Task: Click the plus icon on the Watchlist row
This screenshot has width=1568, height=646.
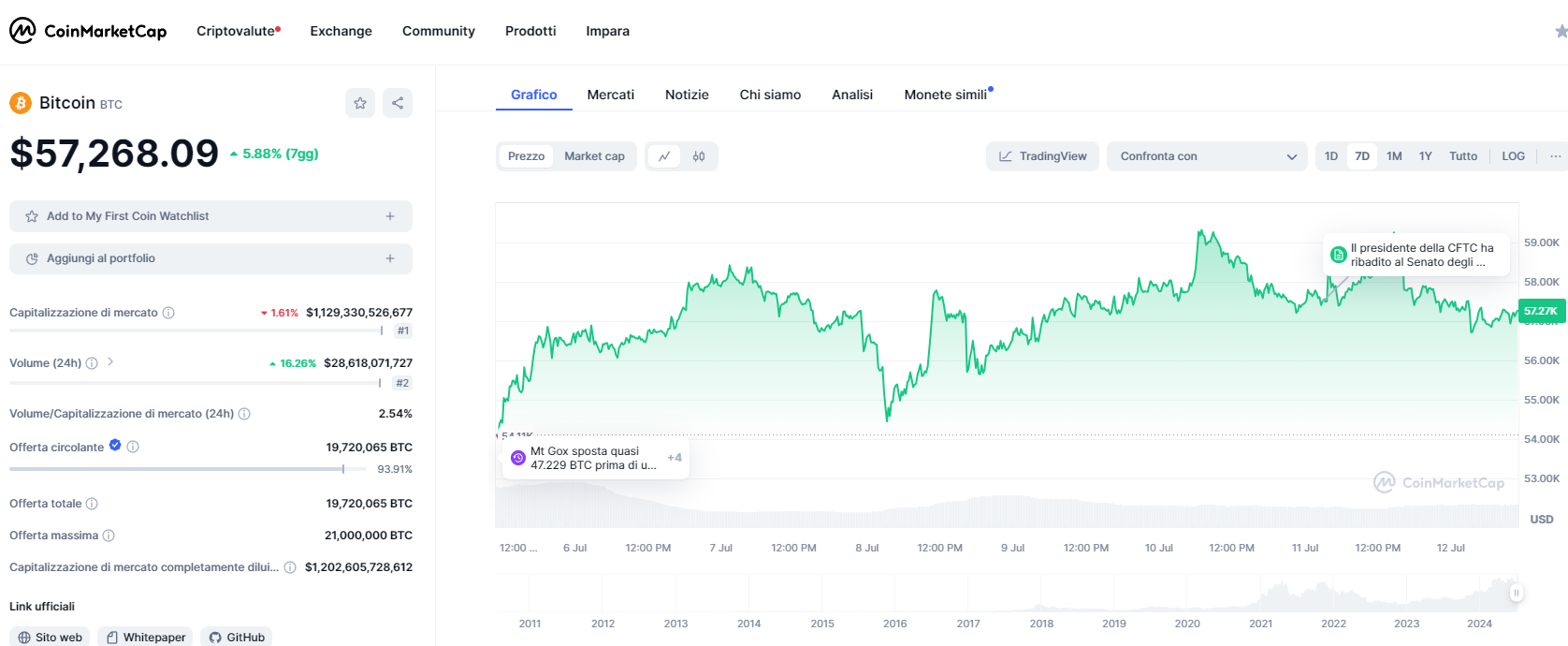Action: [390, 216]
